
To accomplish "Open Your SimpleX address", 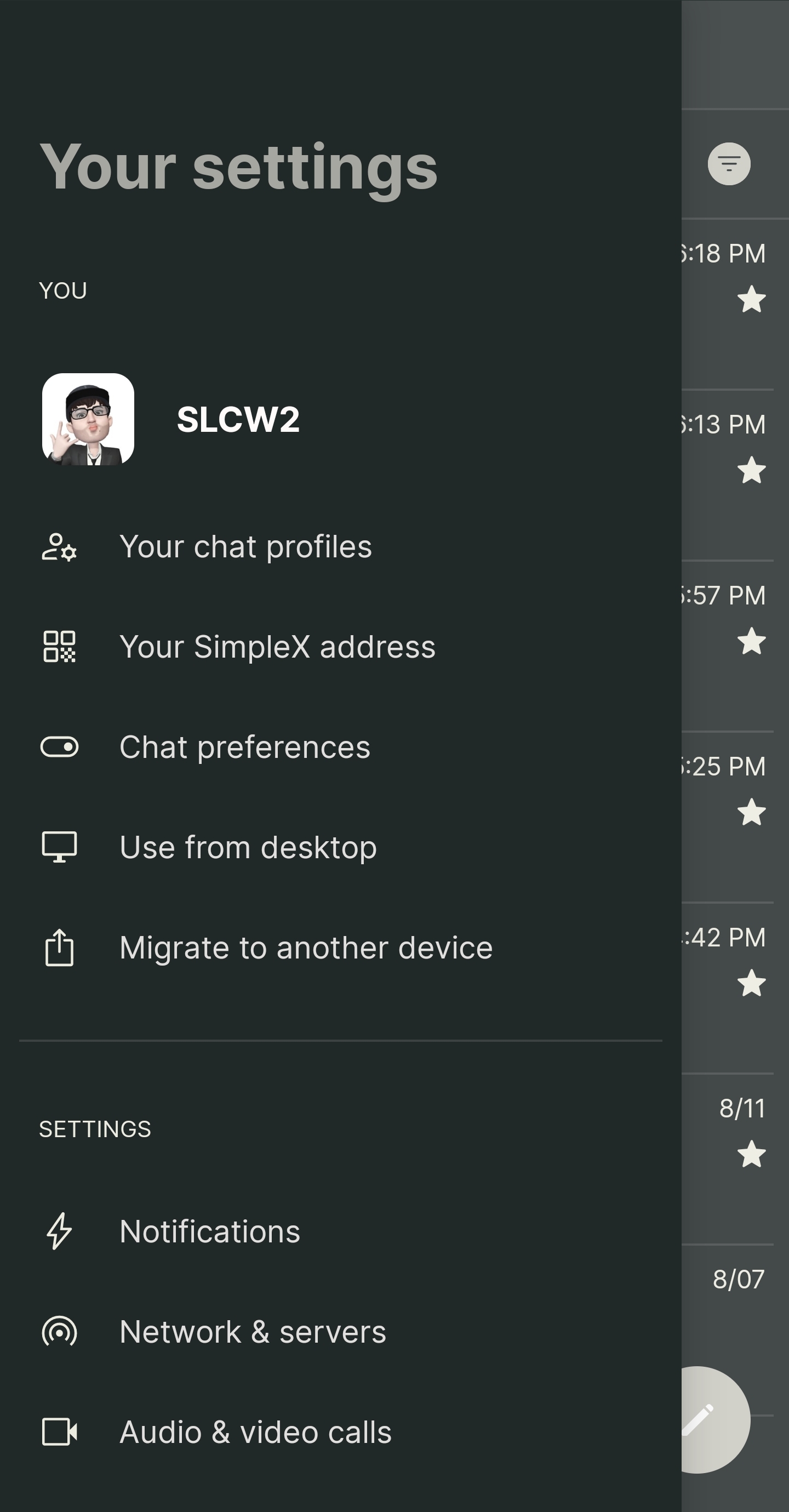I will [x=277, y=647].
